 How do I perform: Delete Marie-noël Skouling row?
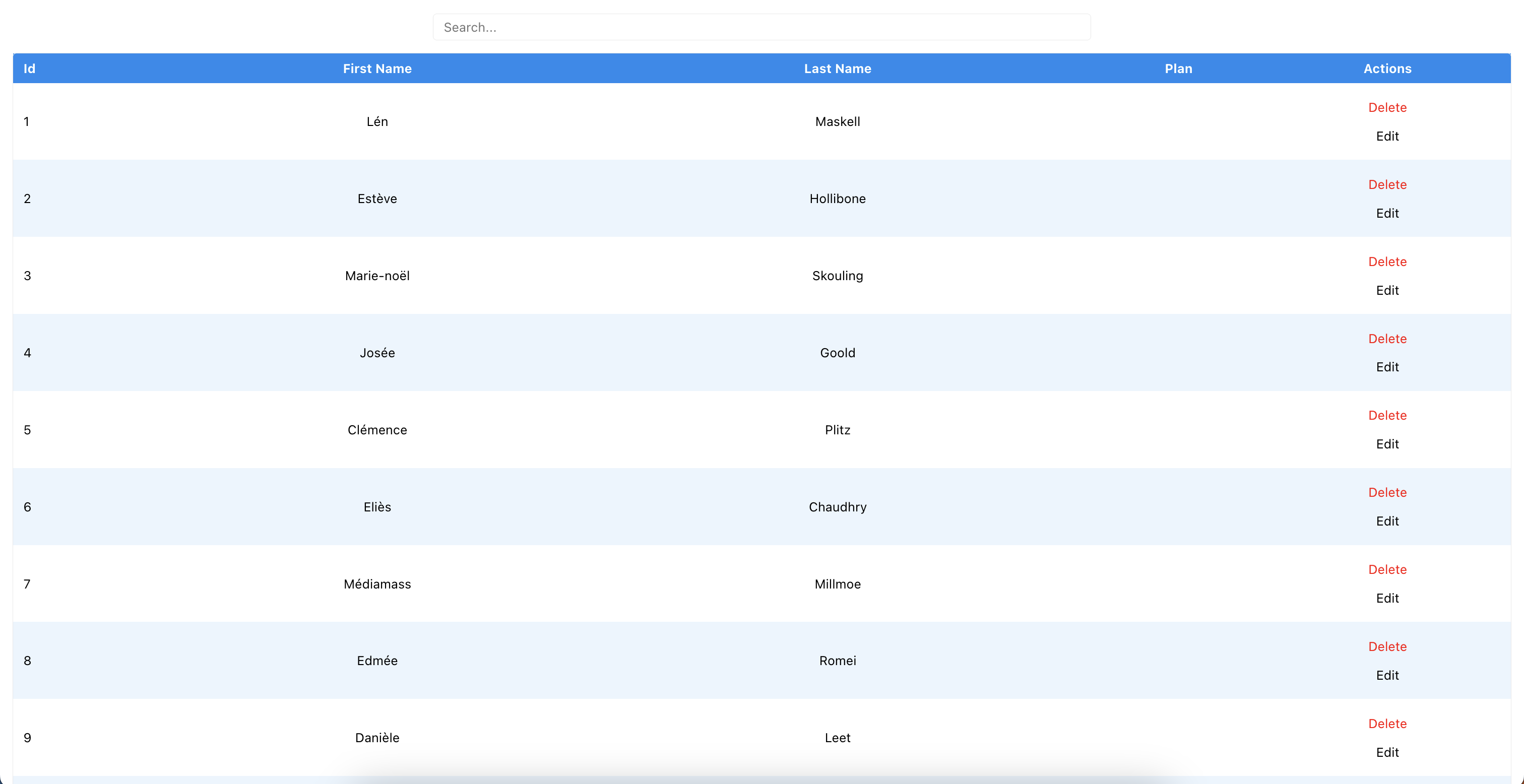[1387, 262]
